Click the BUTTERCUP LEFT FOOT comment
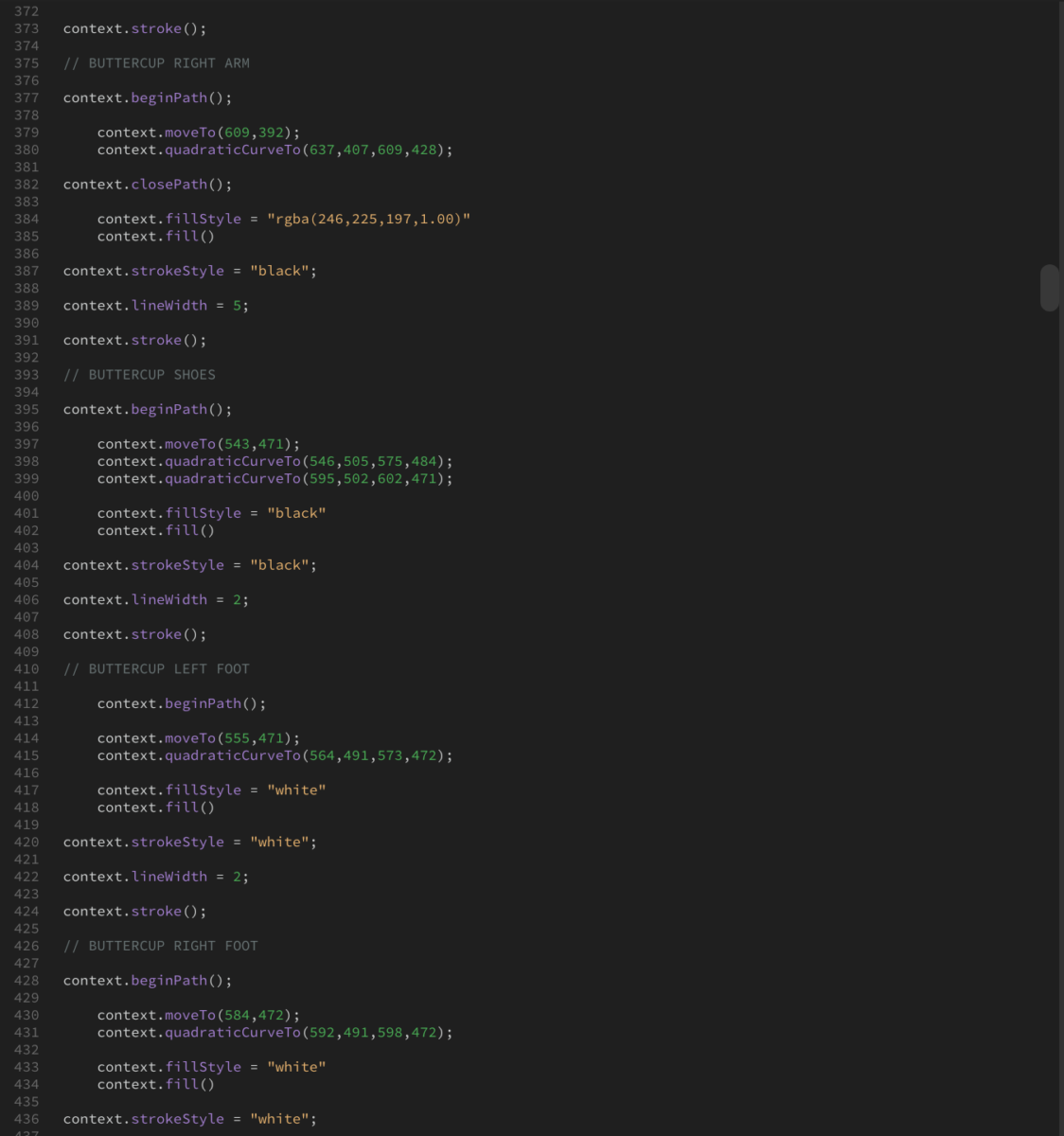Image resolution: width=1064 pixels, height=1136 pixels. pyautogui.click(x=156, y=669)
